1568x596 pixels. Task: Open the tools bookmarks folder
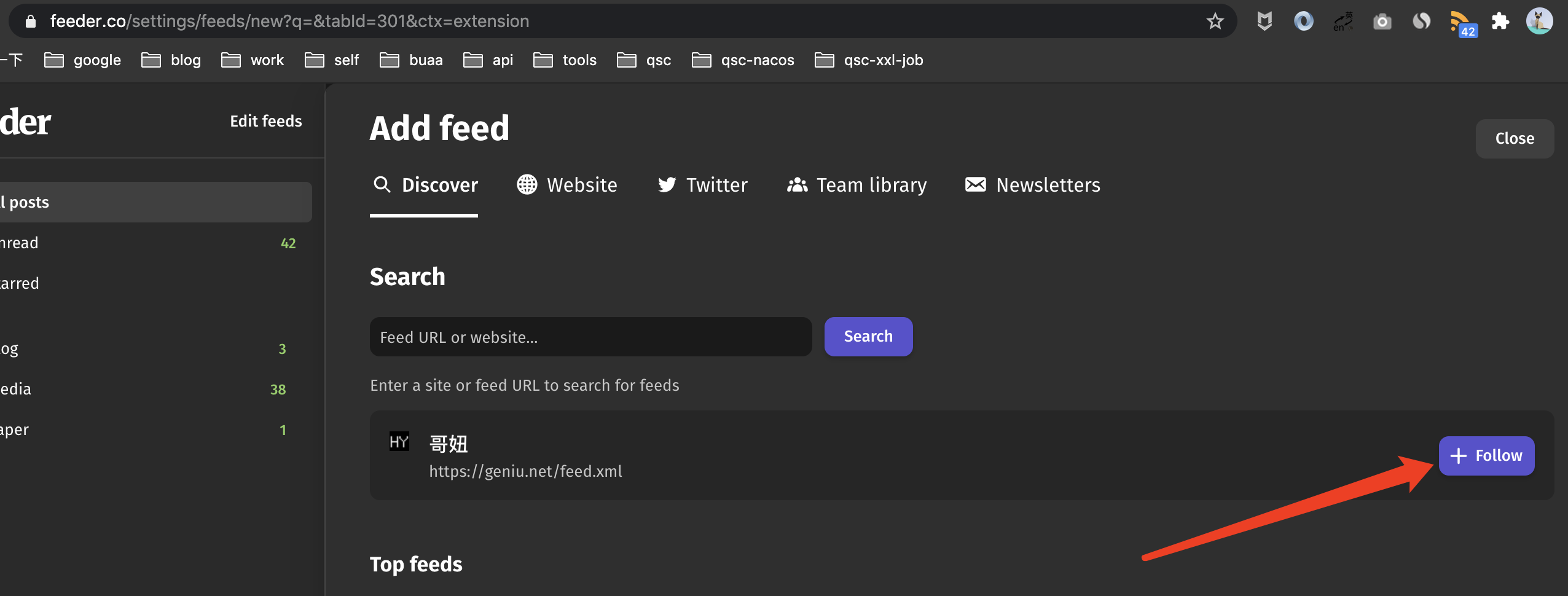point(565,60)
